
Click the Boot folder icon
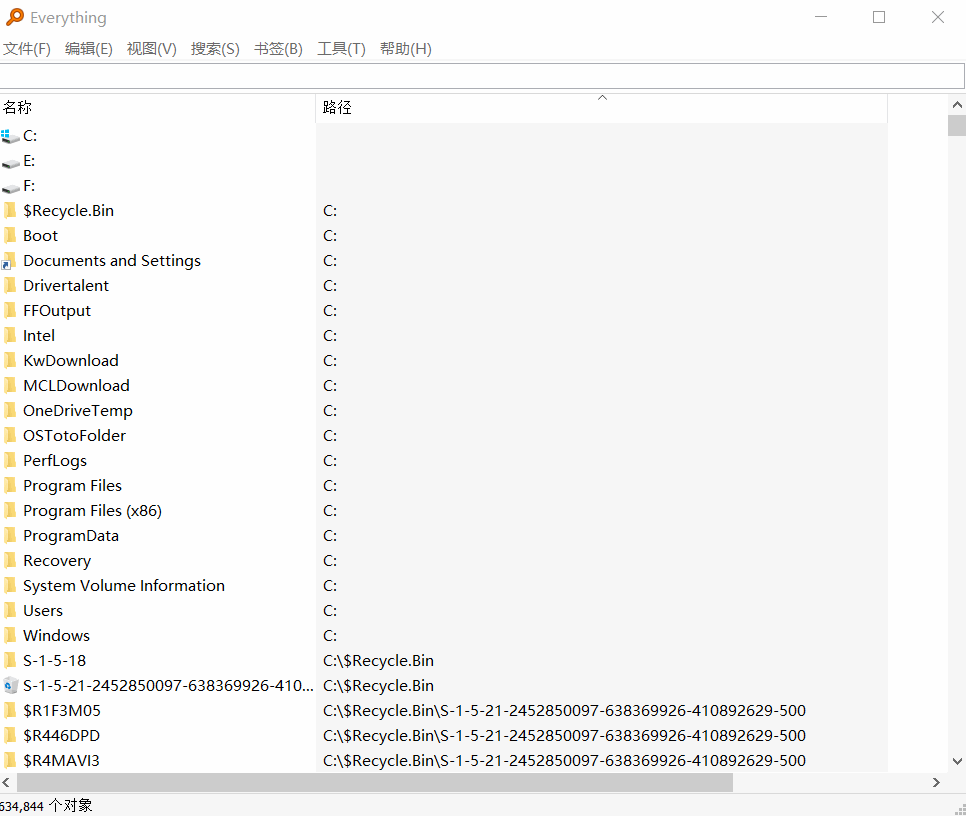click(10, 236)
